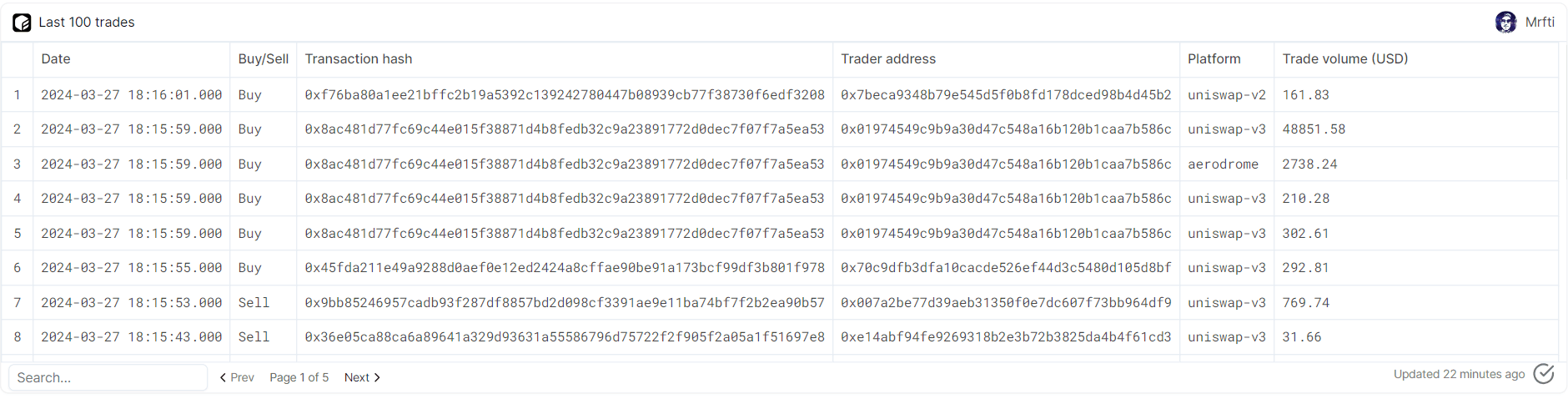Focus the Search input field
Screen dimensions: 1568x399
coord(108,377)
